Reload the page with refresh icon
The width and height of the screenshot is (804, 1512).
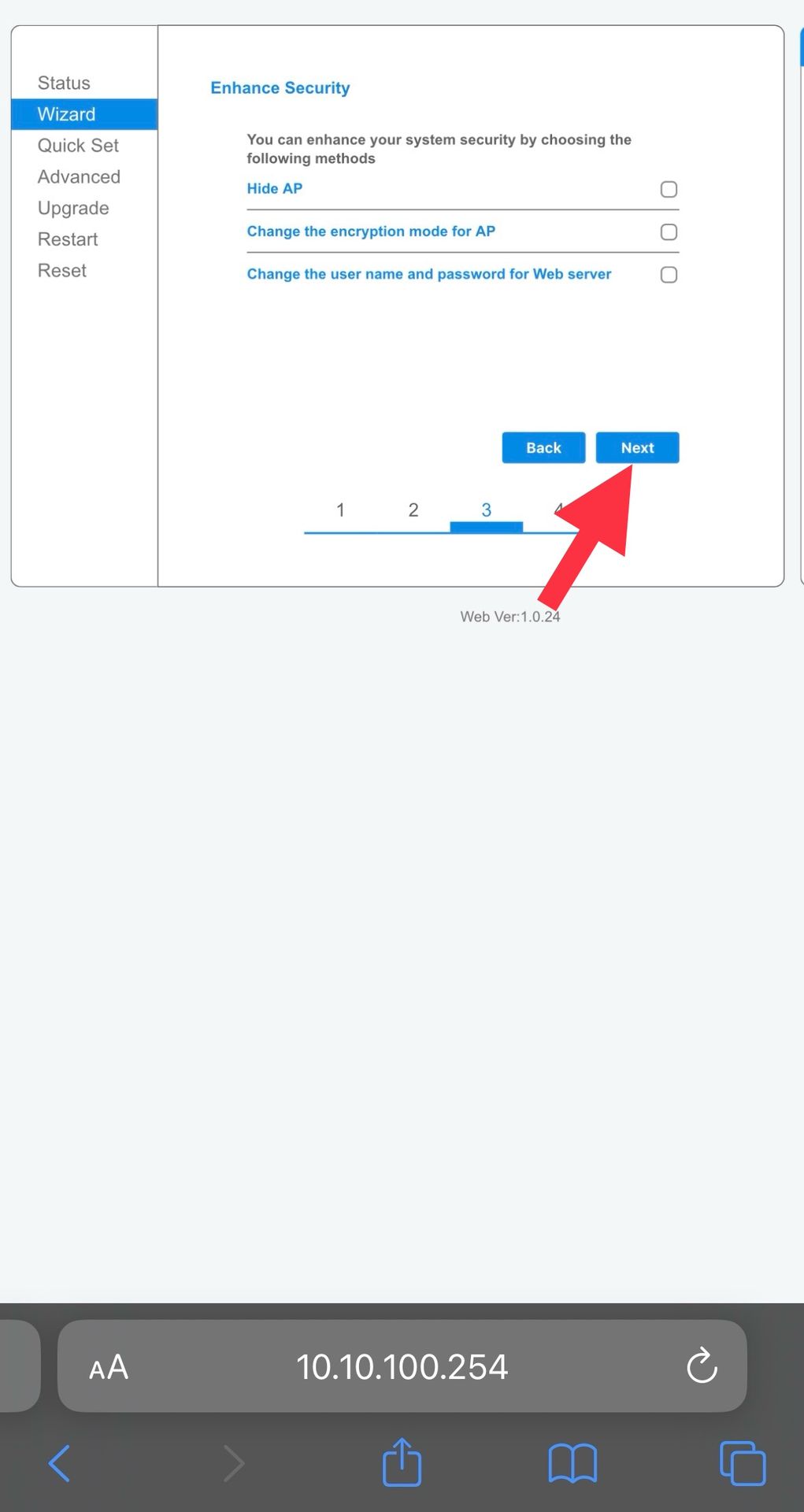click(x=702, y=1366)
